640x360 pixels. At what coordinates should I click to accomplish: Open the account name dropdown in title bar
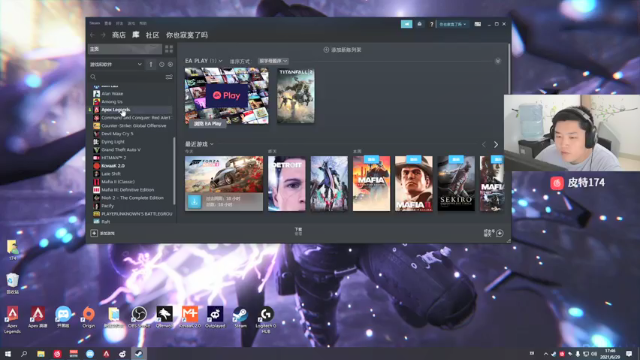coord(453,24)
